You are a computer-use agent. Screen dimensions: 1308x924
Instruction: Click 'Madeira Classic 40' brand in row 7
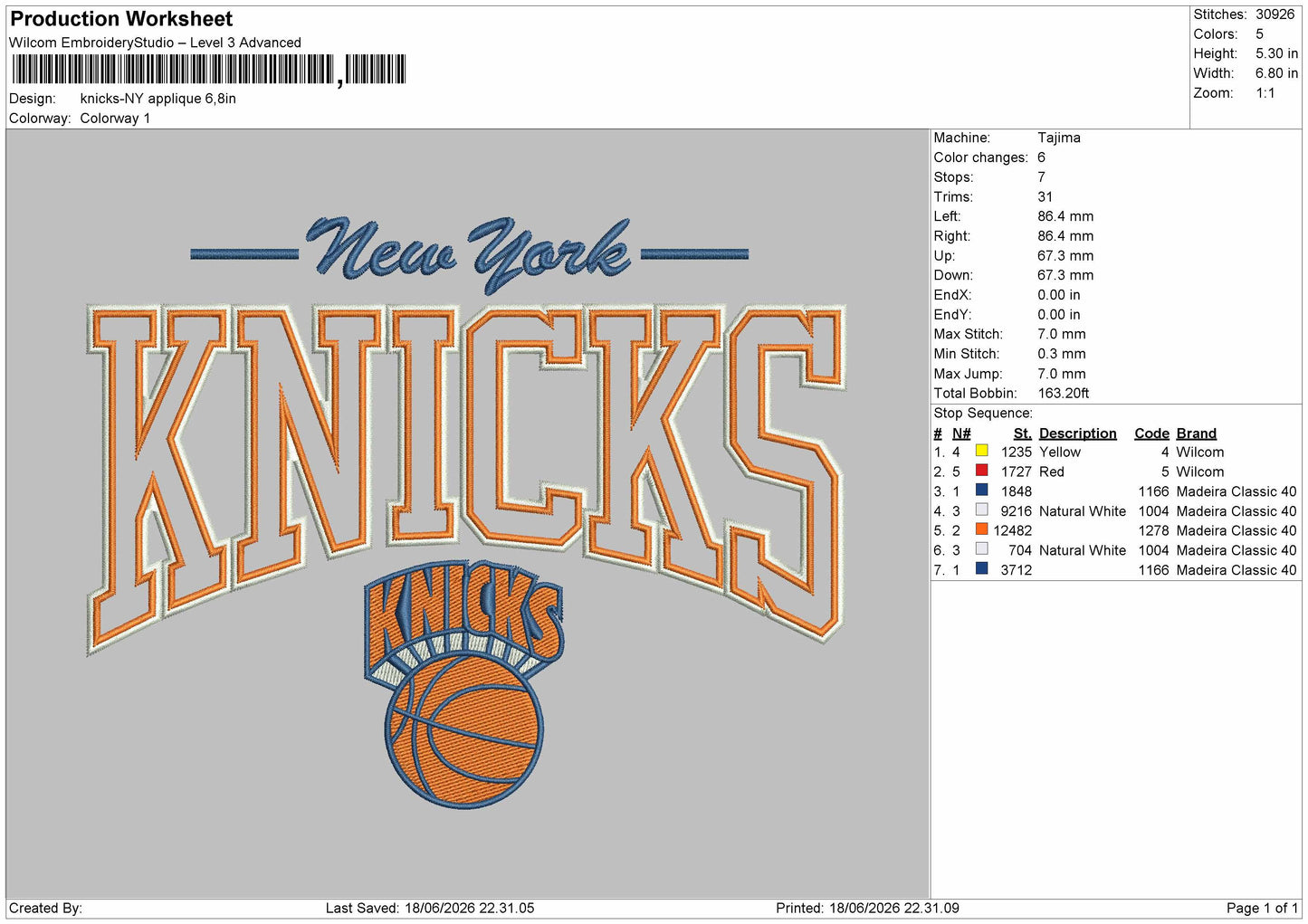[x=1236, y=570]
